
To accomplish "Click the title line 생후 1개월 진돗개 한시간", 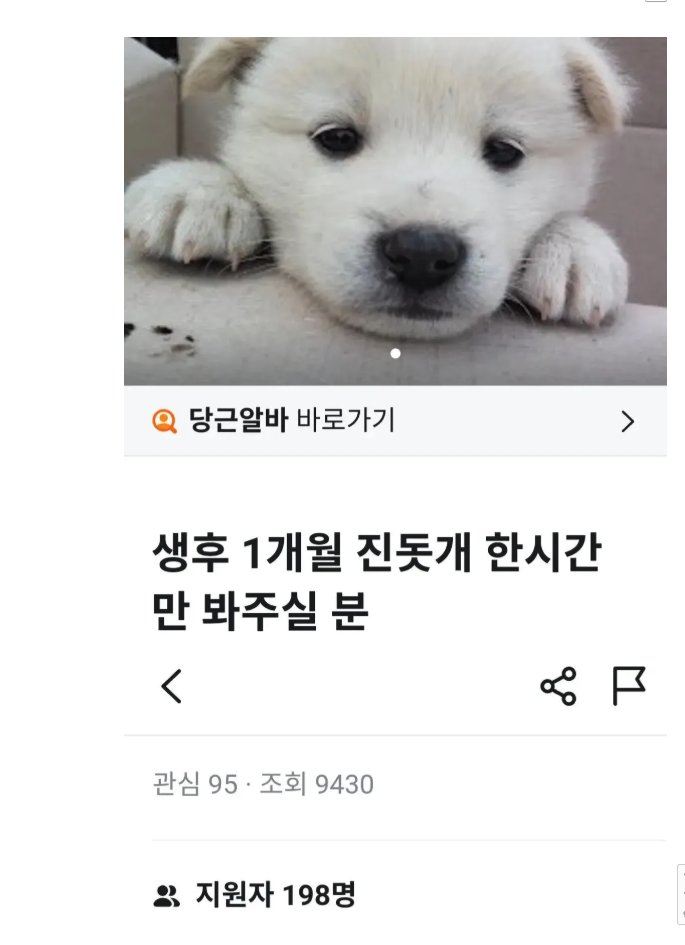I will point(377,553).
